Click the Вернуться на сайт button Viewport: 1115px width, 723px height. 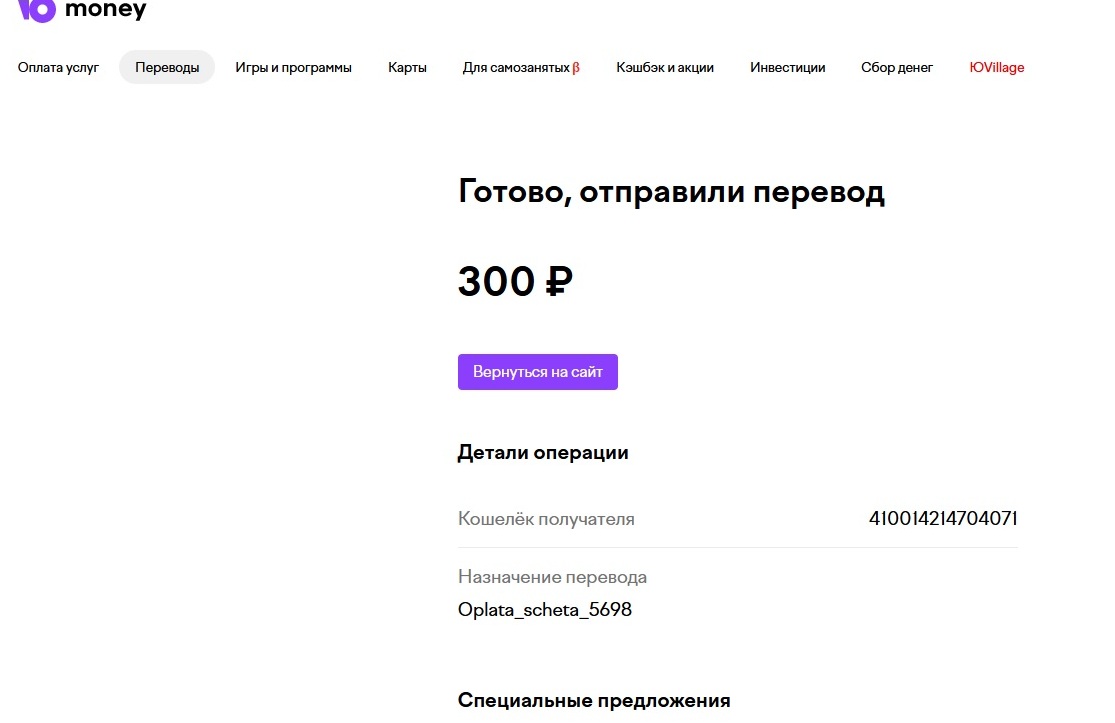(538, 372)
